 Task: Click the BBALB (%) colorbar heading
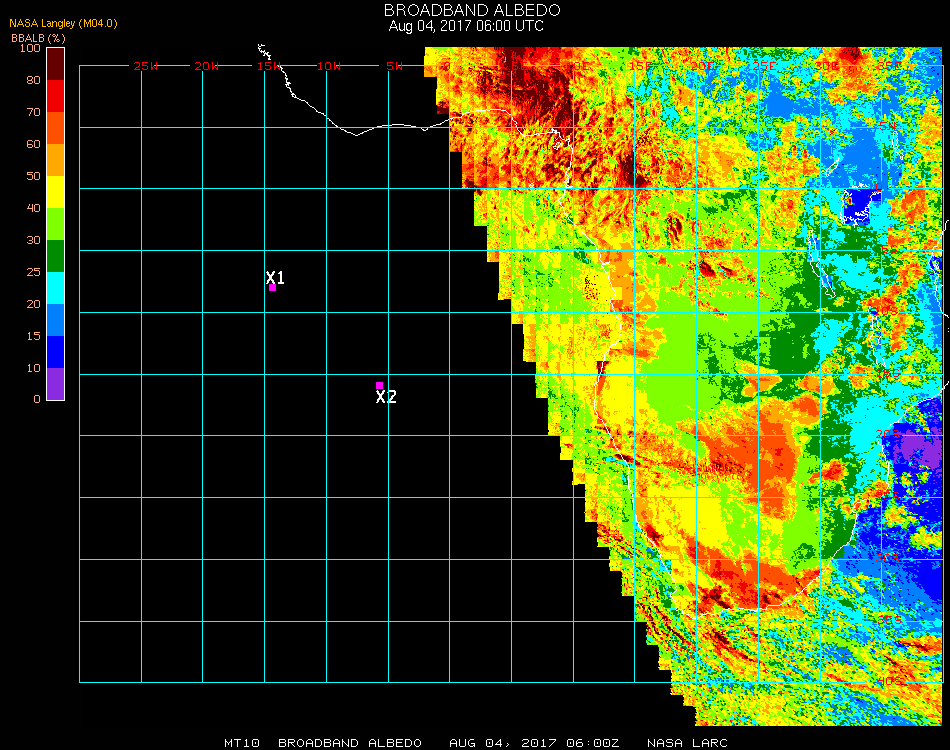[38, 37]
